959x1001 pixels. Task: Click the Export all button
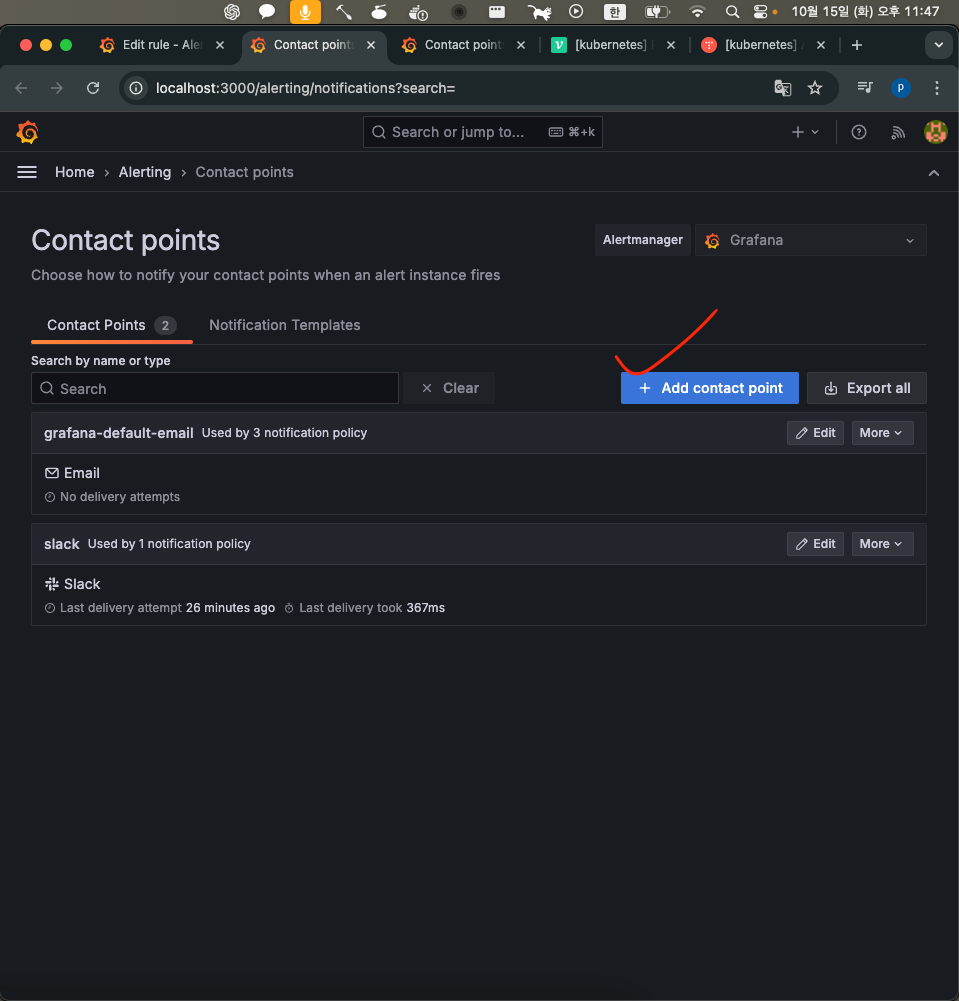tap(866, 388)
